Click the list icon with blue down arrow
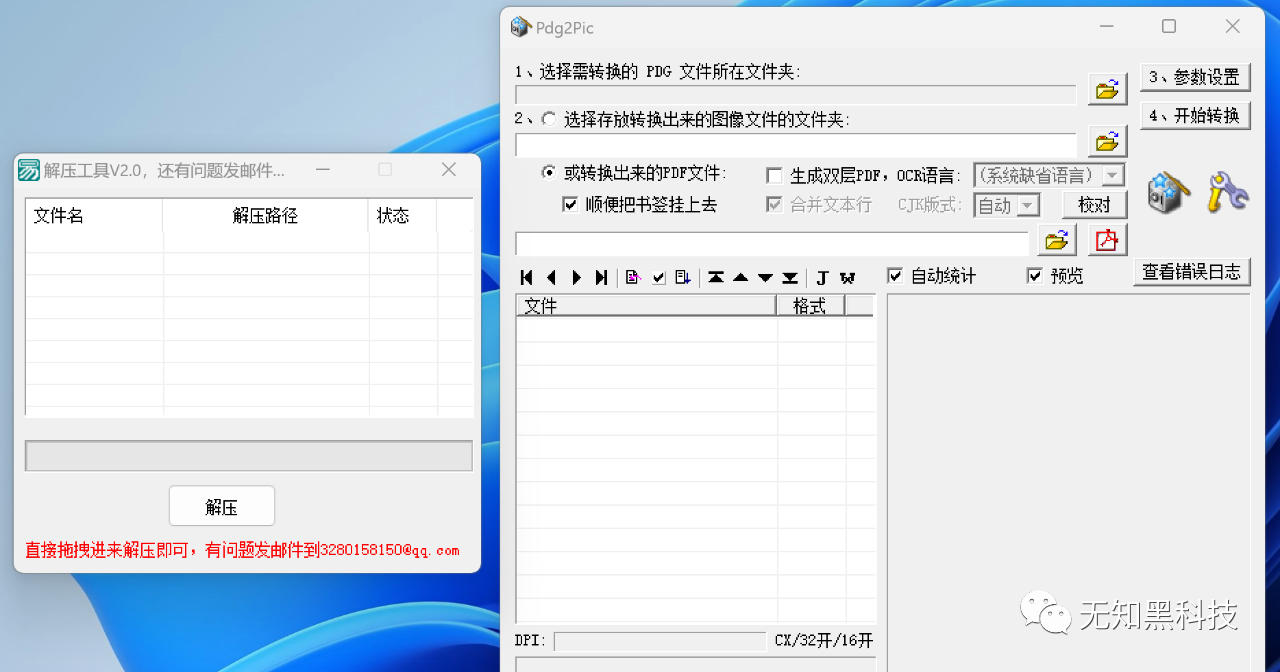Image resolution: width=1280 pixels, height=672 pixels. coord(683,278)
